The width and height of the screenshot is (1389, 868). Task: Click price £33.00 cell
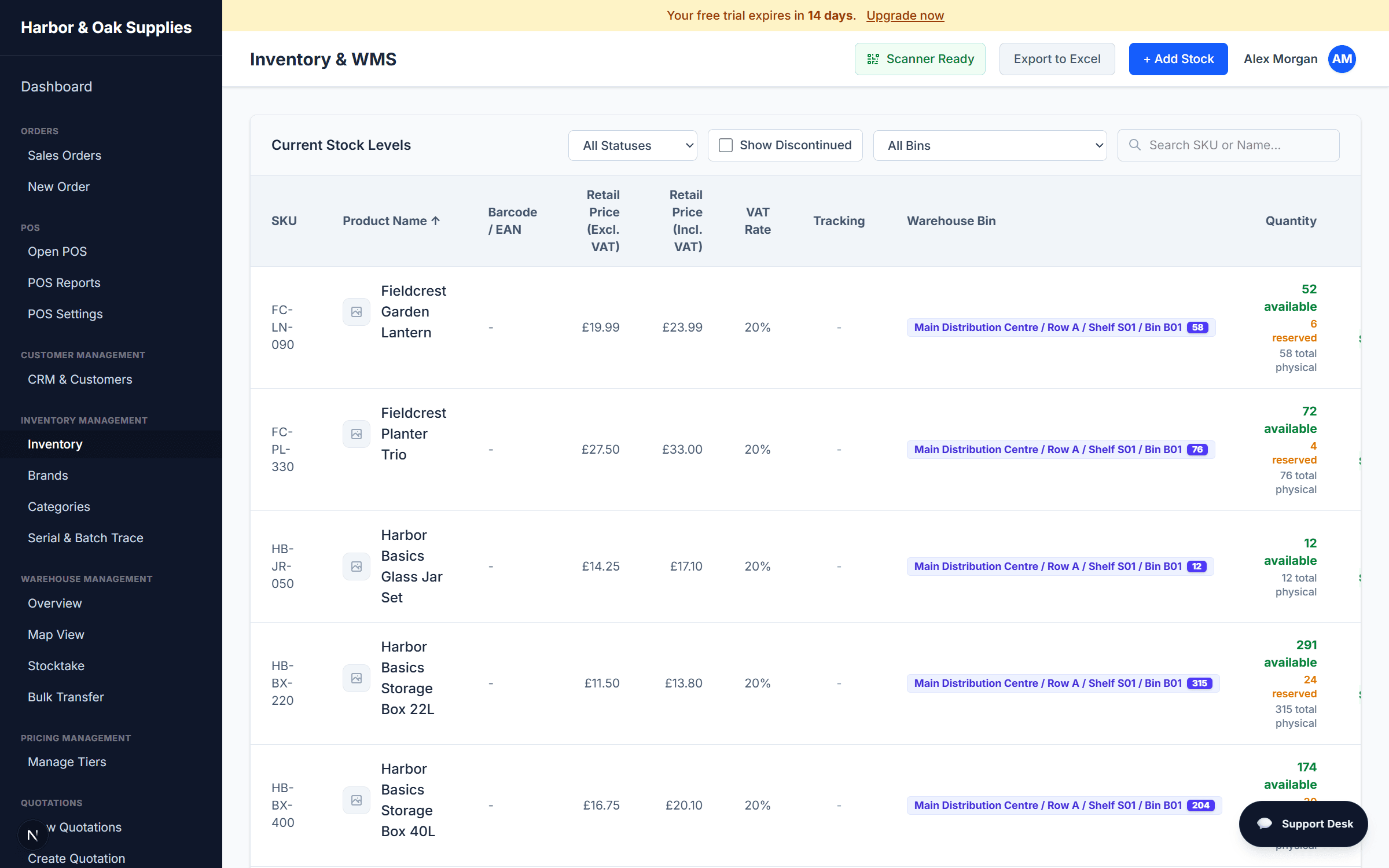pyautogui.click(x=682, y=449)
